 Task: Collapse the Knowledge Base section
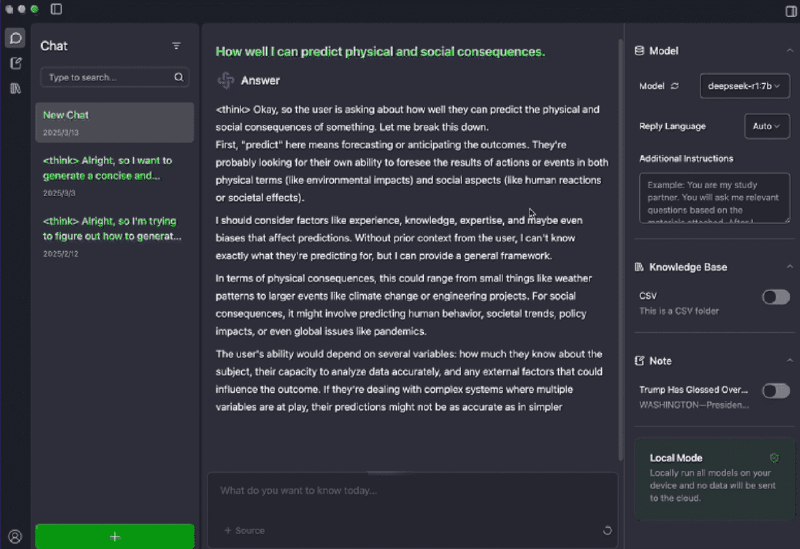pyautogui.click(x=788, y=267)
